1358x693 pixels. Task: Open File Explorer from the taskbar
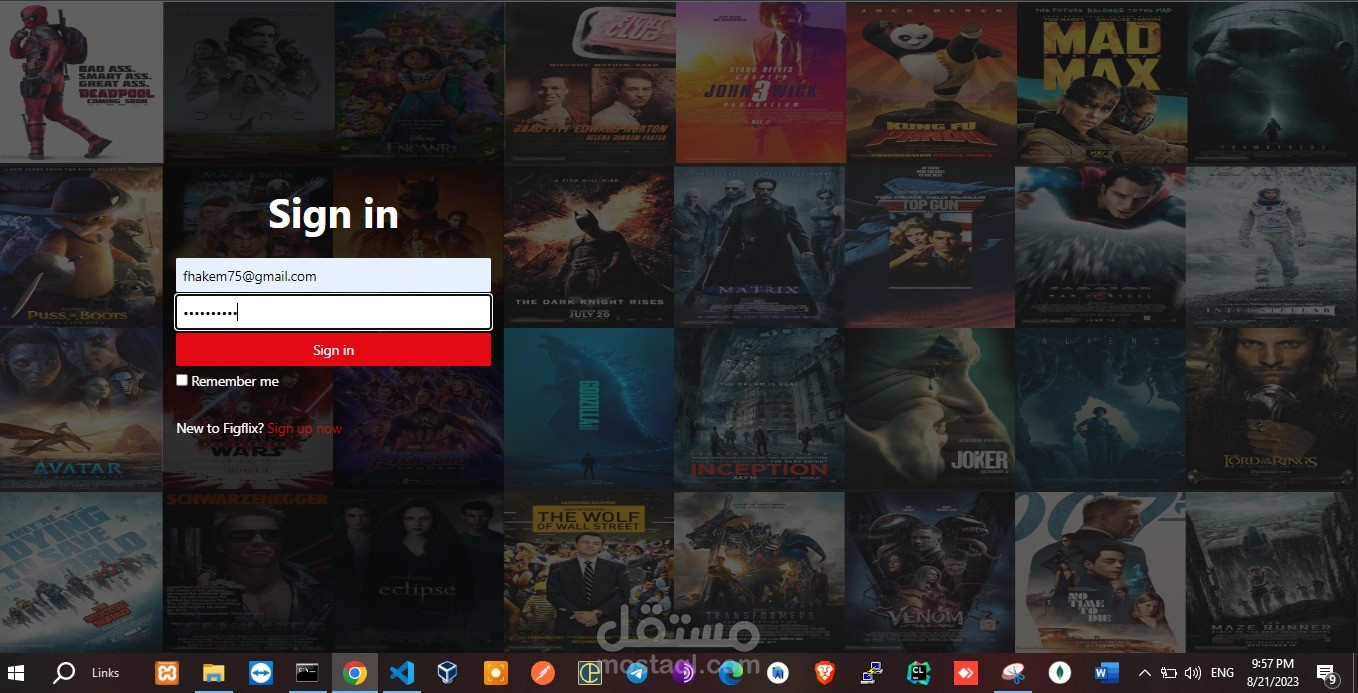213,673
